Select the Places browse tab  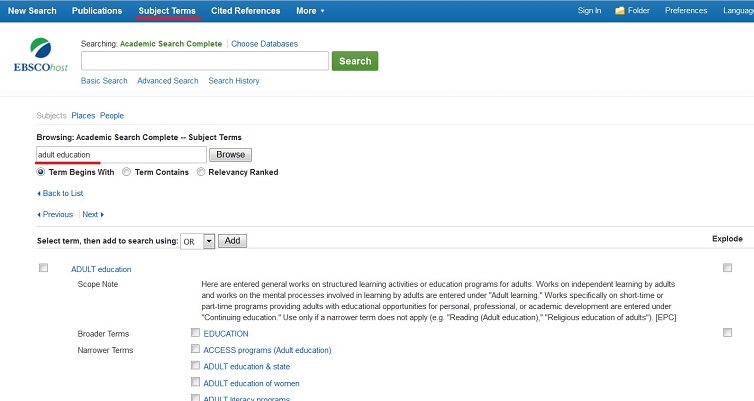point(83,115)
